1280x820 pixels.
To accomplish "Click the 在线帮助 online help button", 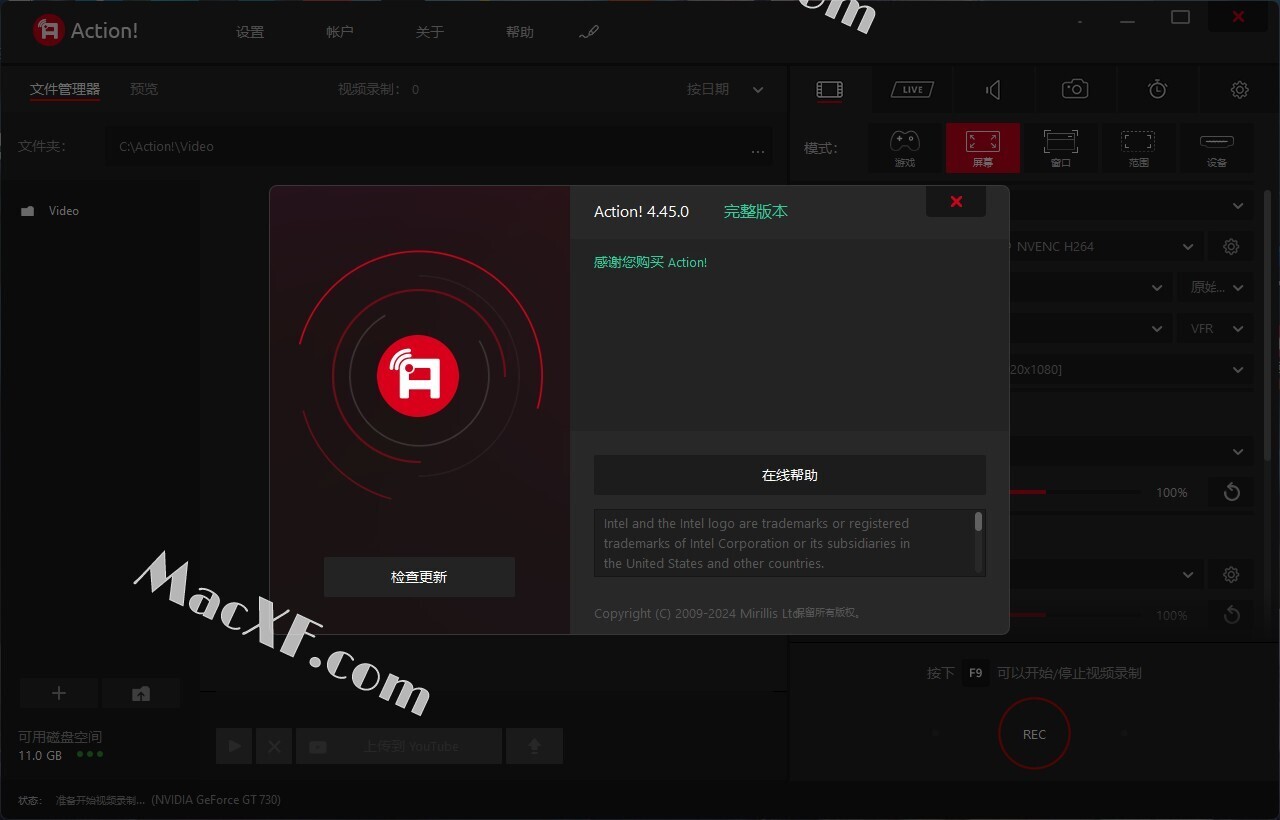I will coord(790,475).
